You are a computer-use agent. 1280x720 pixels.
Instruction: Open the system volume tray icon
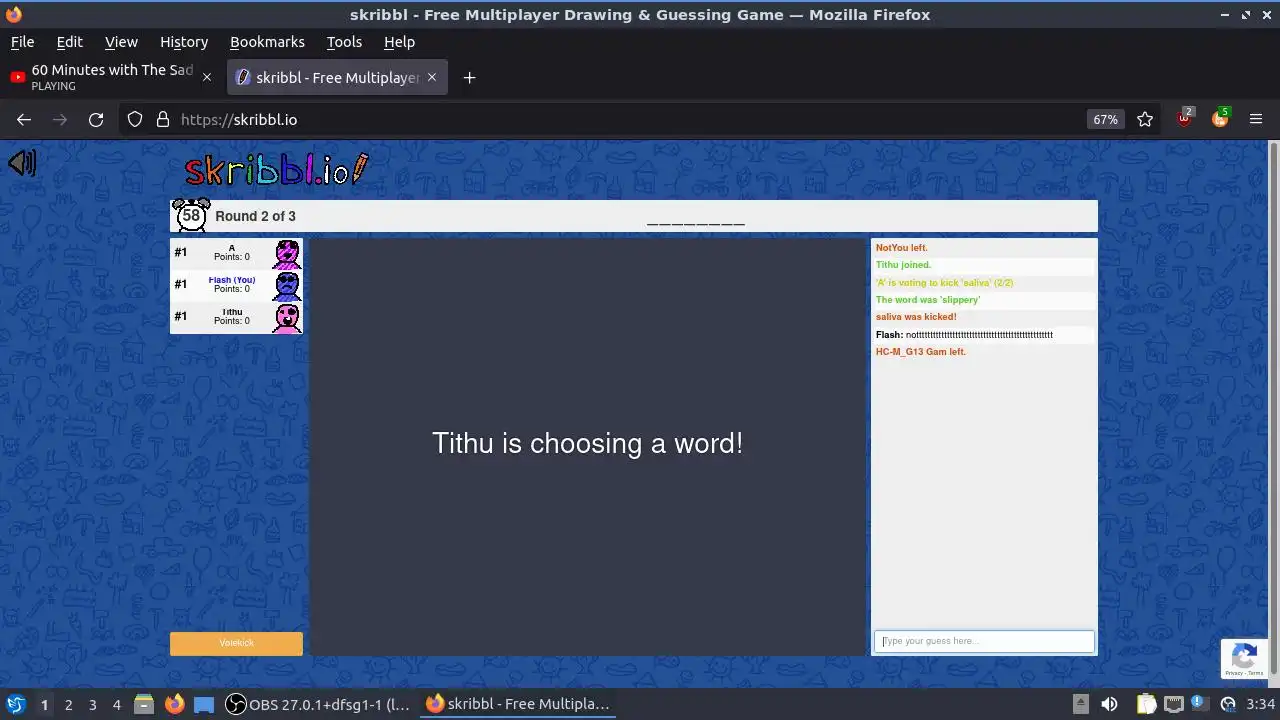coord(1109,704)
